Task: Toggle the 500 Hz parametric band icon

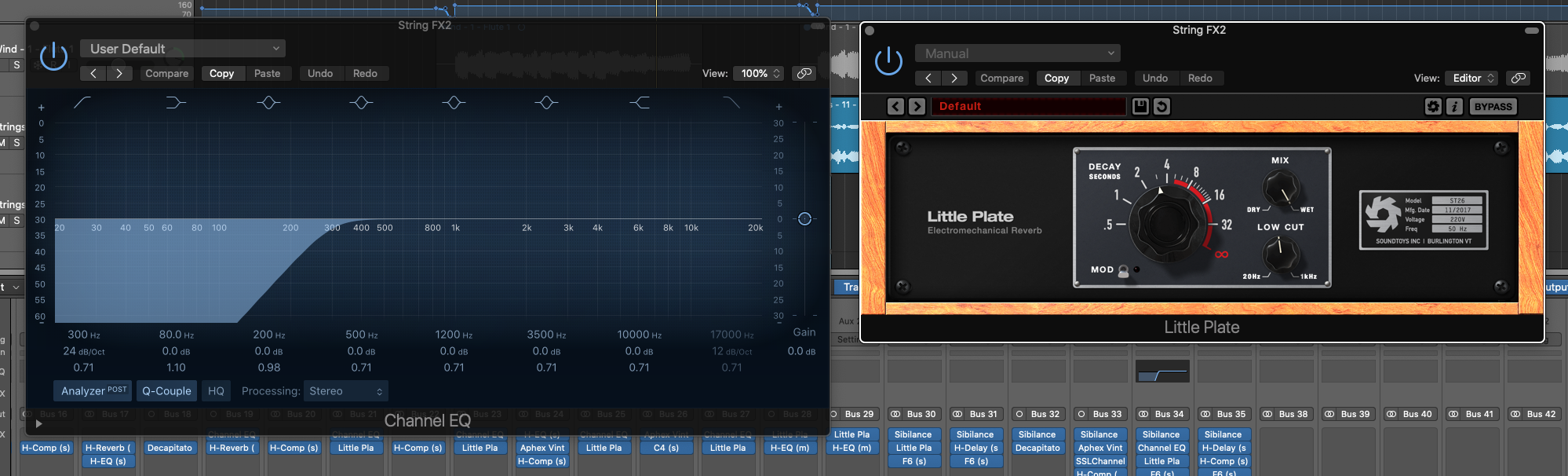Action: click(x=361, y=102)
